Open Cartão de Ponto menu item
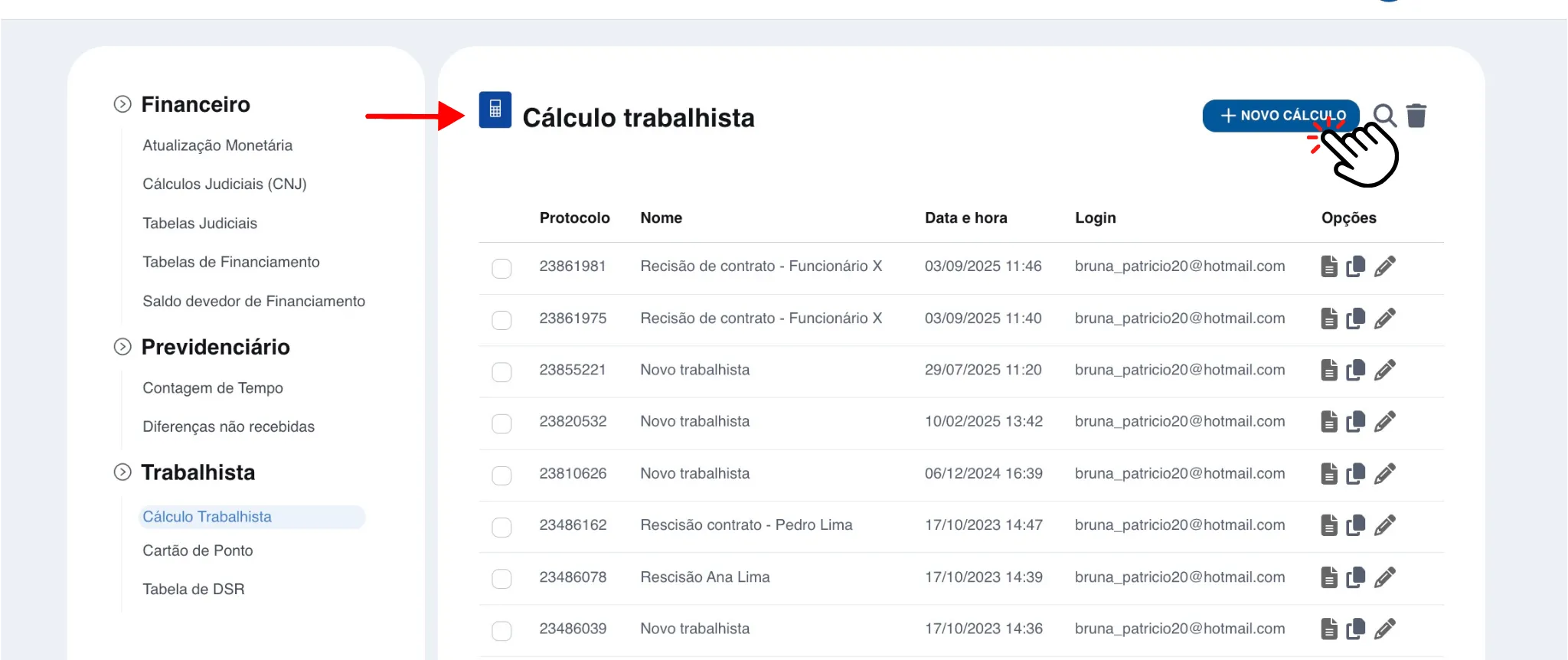This screenshot has height=660, width=1568. [x=198, y=551]
